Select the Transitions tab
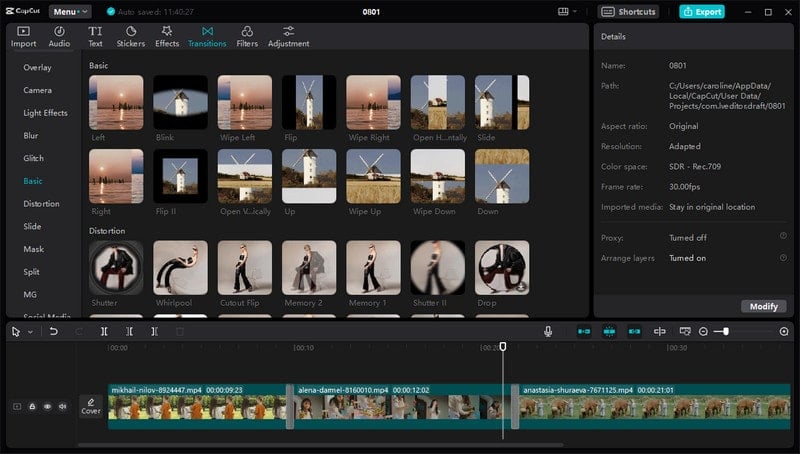 point(207,37)
